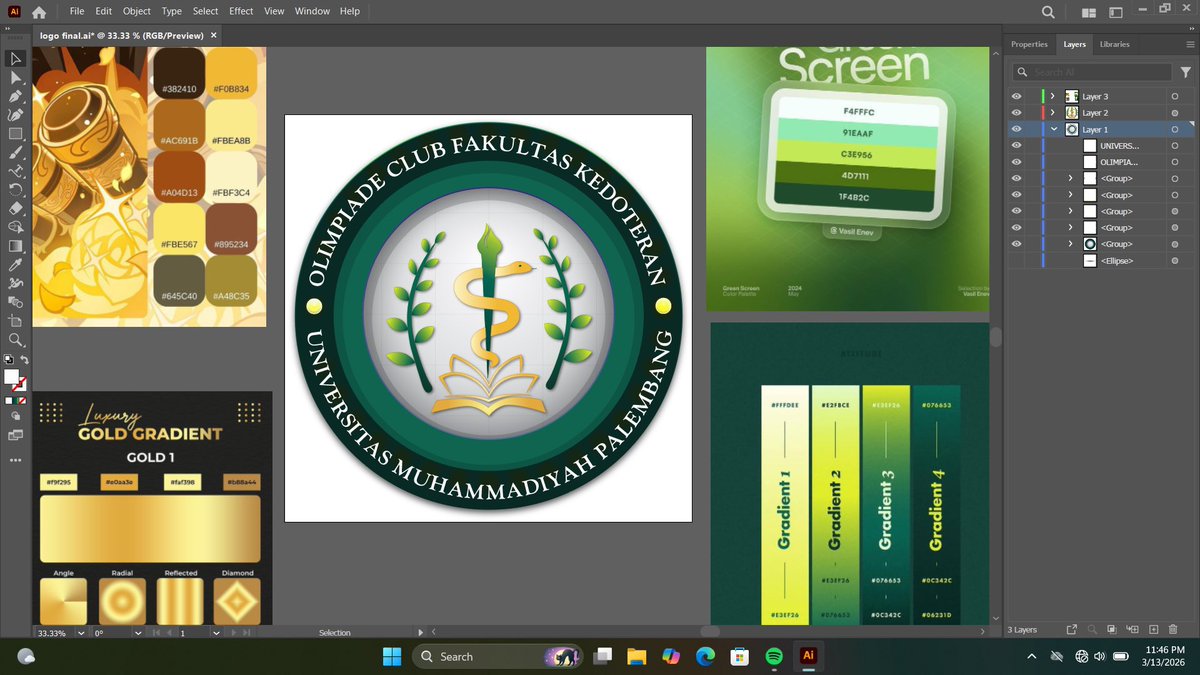Viewport: 1200px width, 675px height.
Task: Open the 33.33% zoom level dropdown
Action: 79,633
